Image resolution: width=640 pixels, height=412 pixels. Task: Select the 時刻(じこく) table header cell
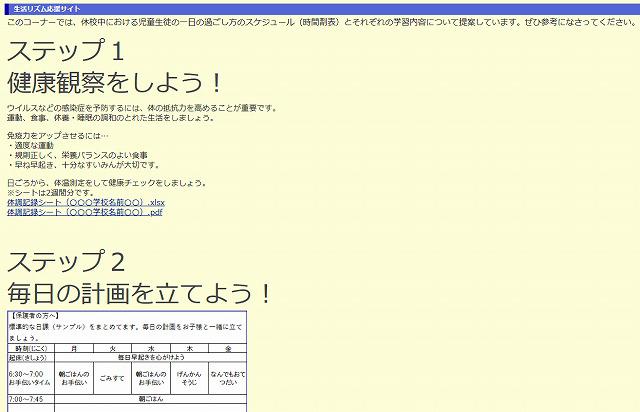click(30, 348)
